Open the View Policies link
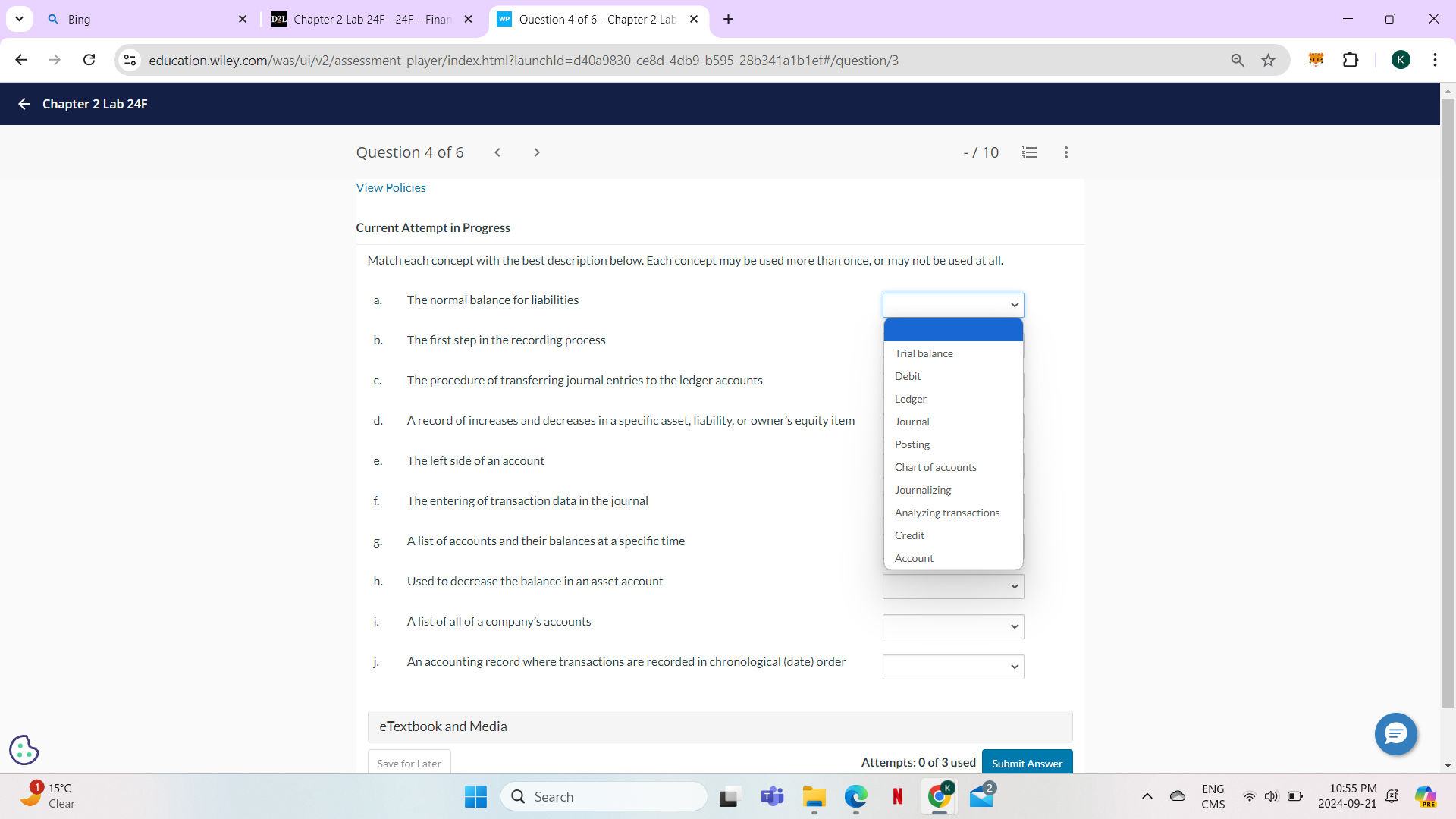The height and width of the screenshot is (819, 1456). (x=391, y=187)
